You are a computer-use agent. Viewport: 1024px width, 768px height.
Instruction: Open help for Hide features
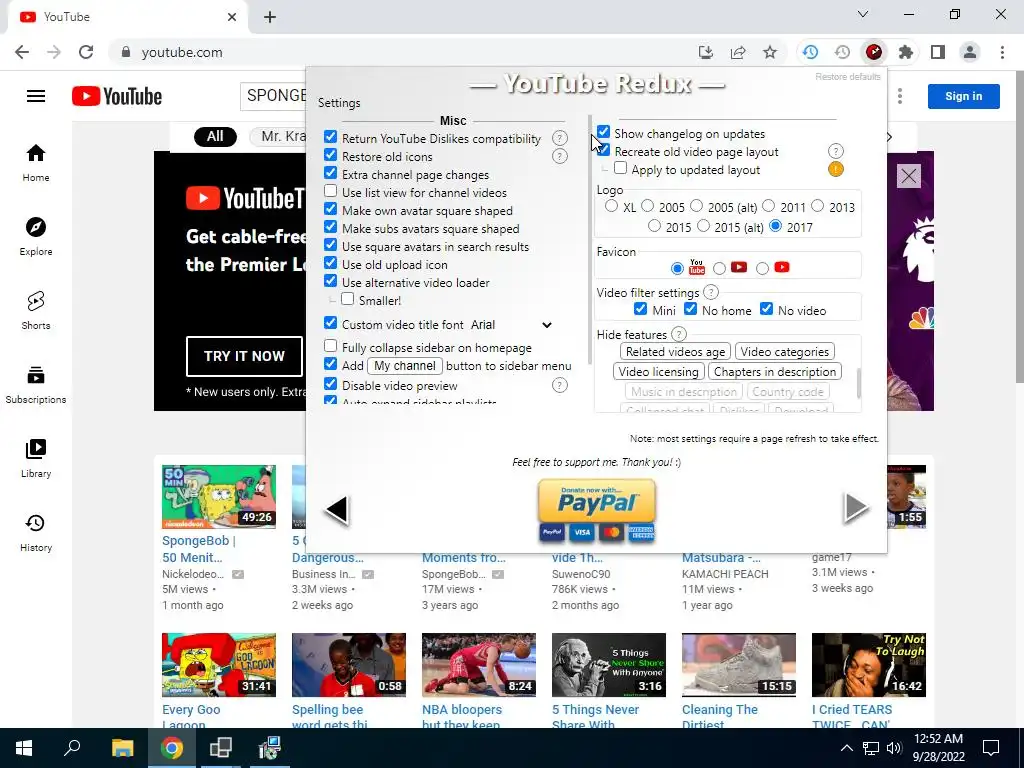tap(679, 334)
